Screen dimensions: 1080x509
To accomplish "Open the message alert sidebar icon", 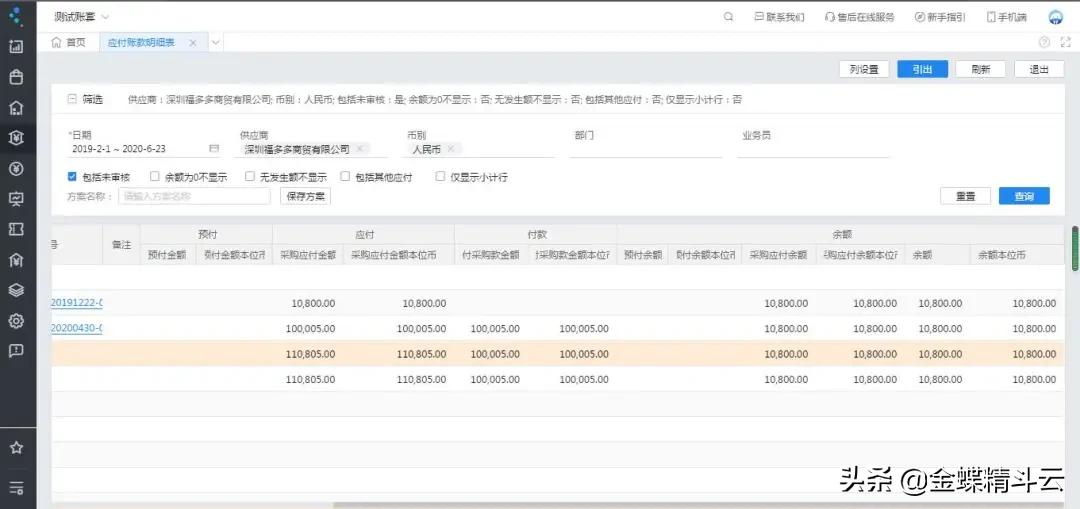I will pyautogui.click(x=17, y=351).
